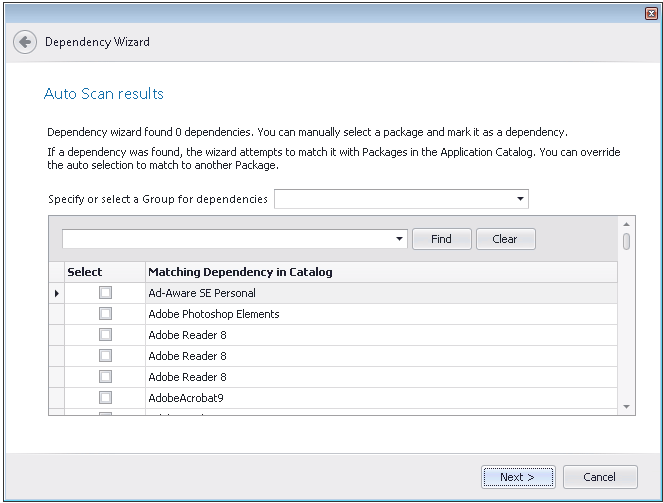Click the Select column header
The image size is (663, 503).
tap(85, 272)
